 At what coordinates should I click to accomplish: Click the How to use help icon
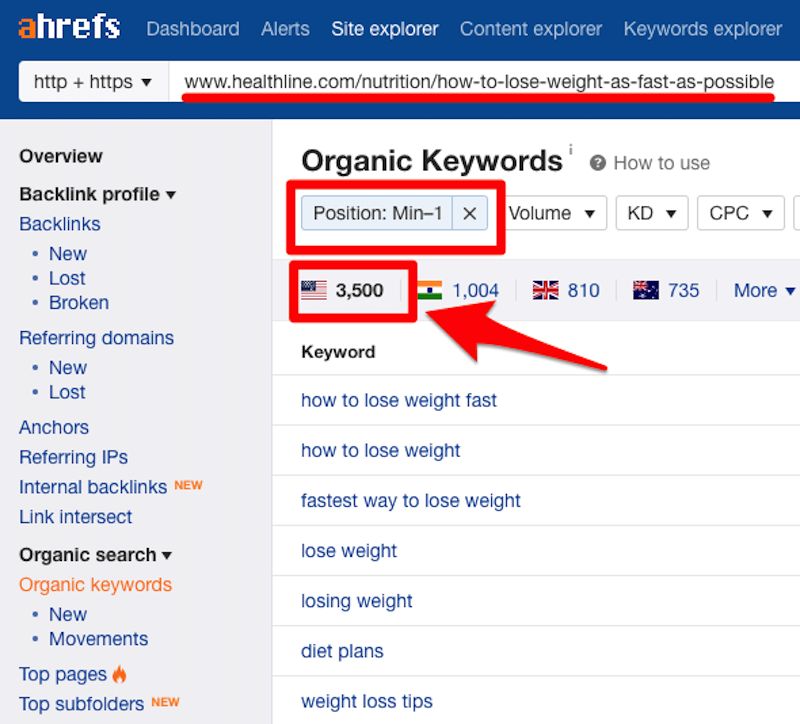coord(597,163)
